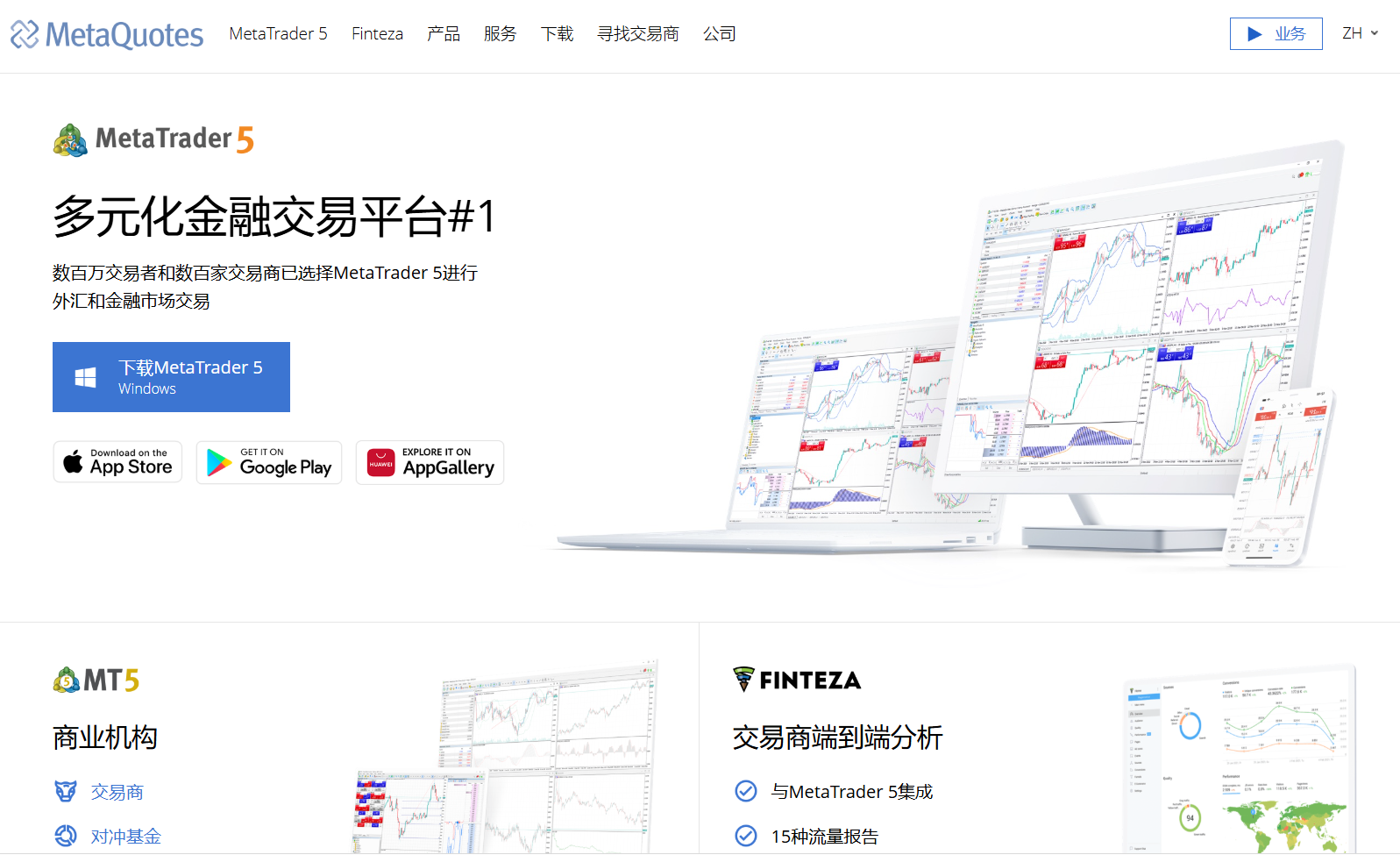Open the 对冲基金 link
Image resolution: width=1400 pixels, height=855 pixels.
(125, 837)
